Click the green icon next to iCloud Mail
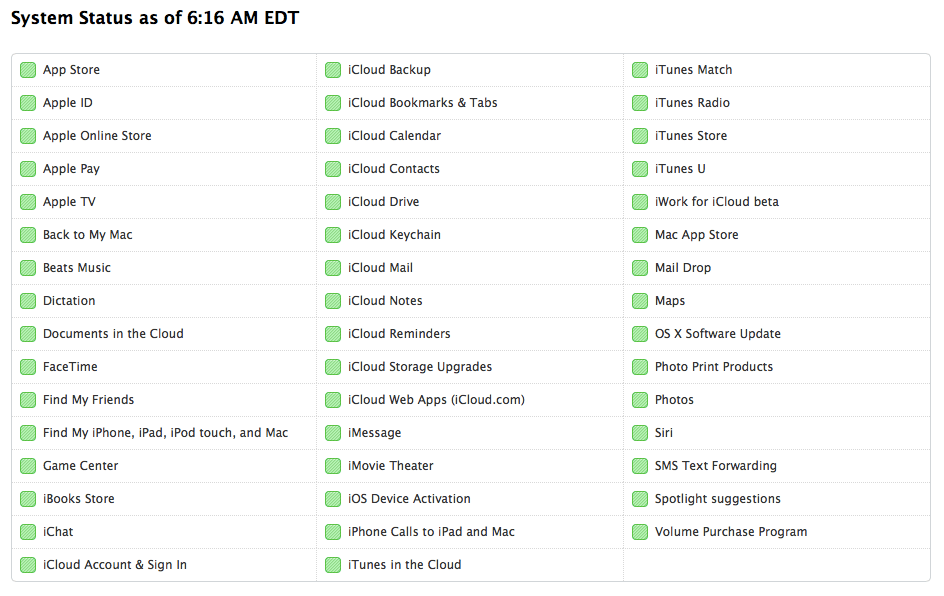 pos(333,268)
